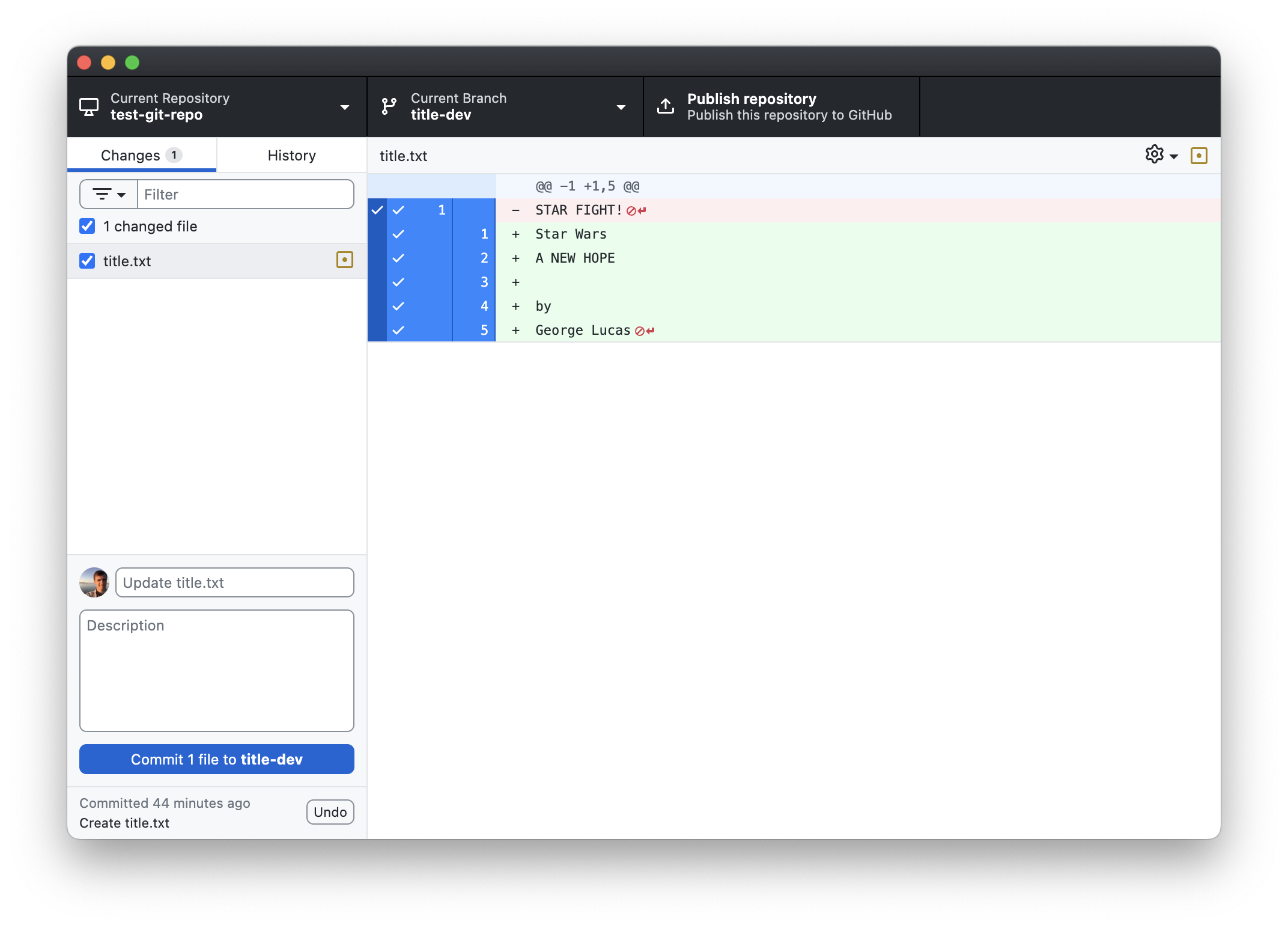Deselect the removed line 'STAR FIGHT!'
The width and height of the screenshot is (1288, 928).
(x=421, y=210)
